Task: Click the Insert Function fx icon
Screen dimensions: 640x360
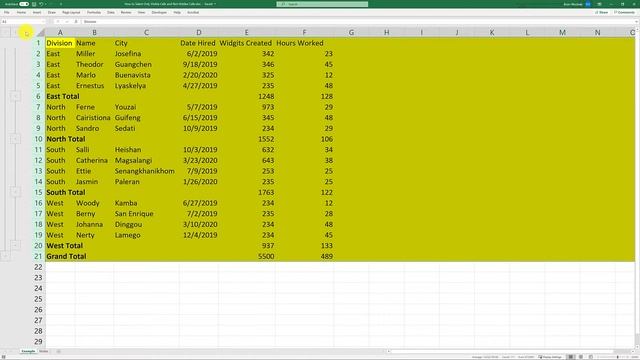Action: 76,22
